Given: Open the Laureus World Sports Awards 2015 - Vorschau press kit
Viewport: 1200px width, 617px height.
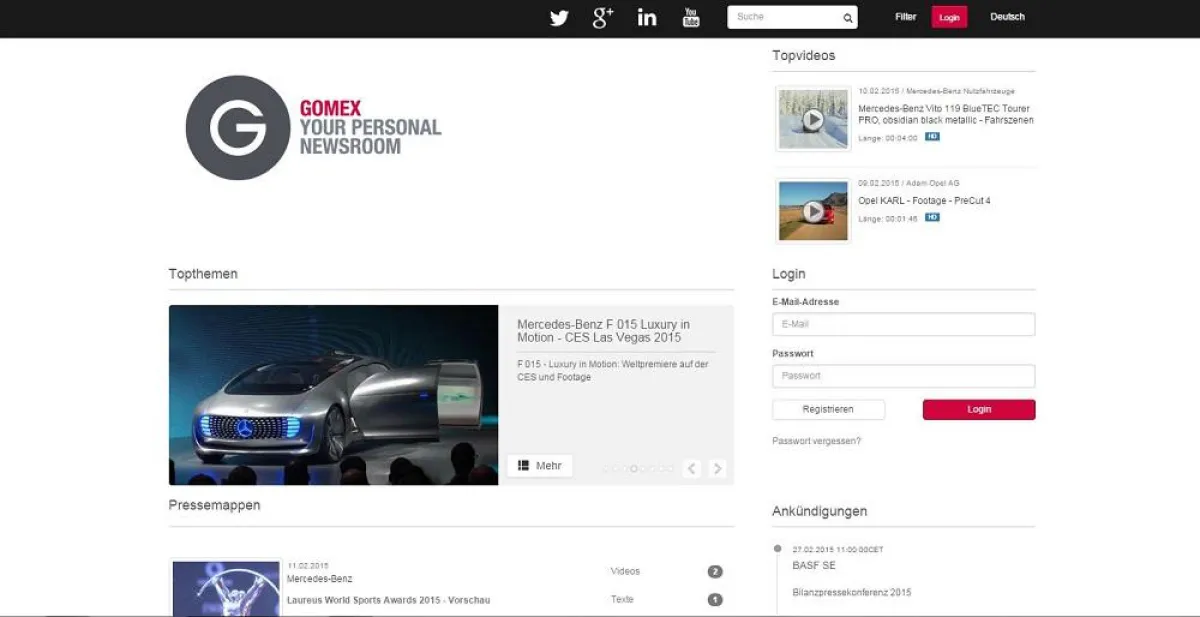Looking at the screenshot, I should coord(388,600).
